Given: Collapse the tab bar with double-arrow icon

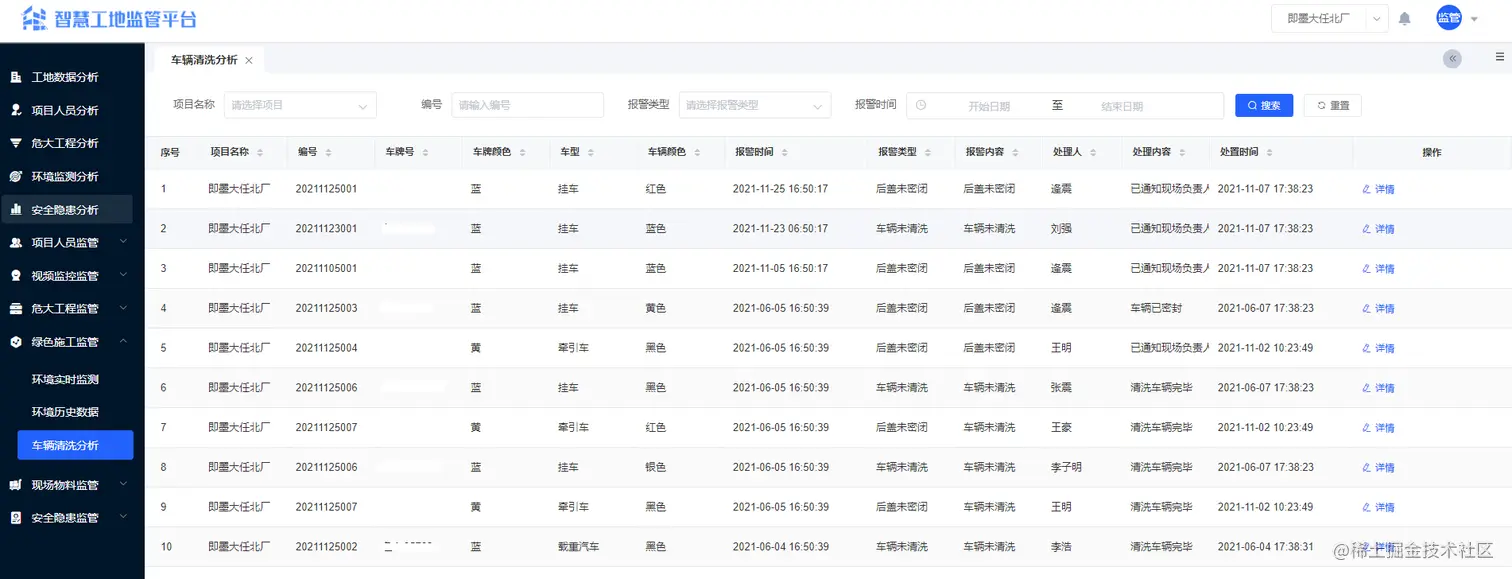Looking at the screenshot, I should 1452,58.
